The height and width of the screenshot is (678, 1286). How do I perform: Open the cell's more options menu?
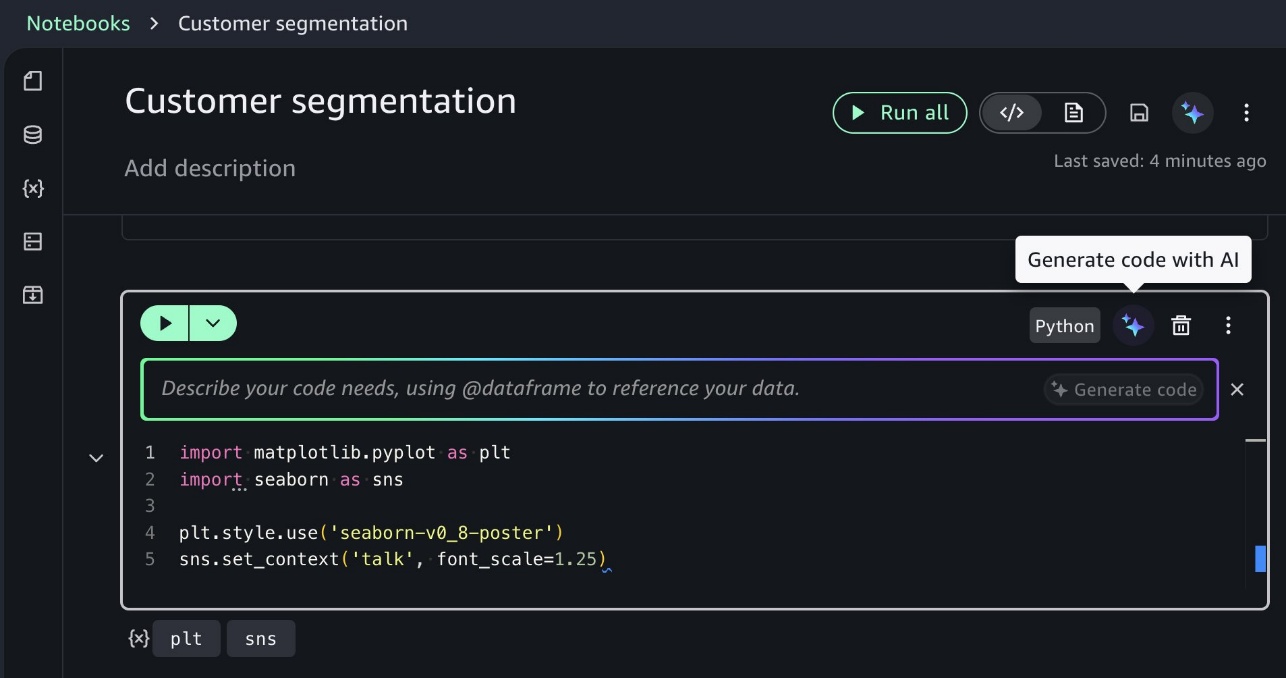[x=1229, y=325]
